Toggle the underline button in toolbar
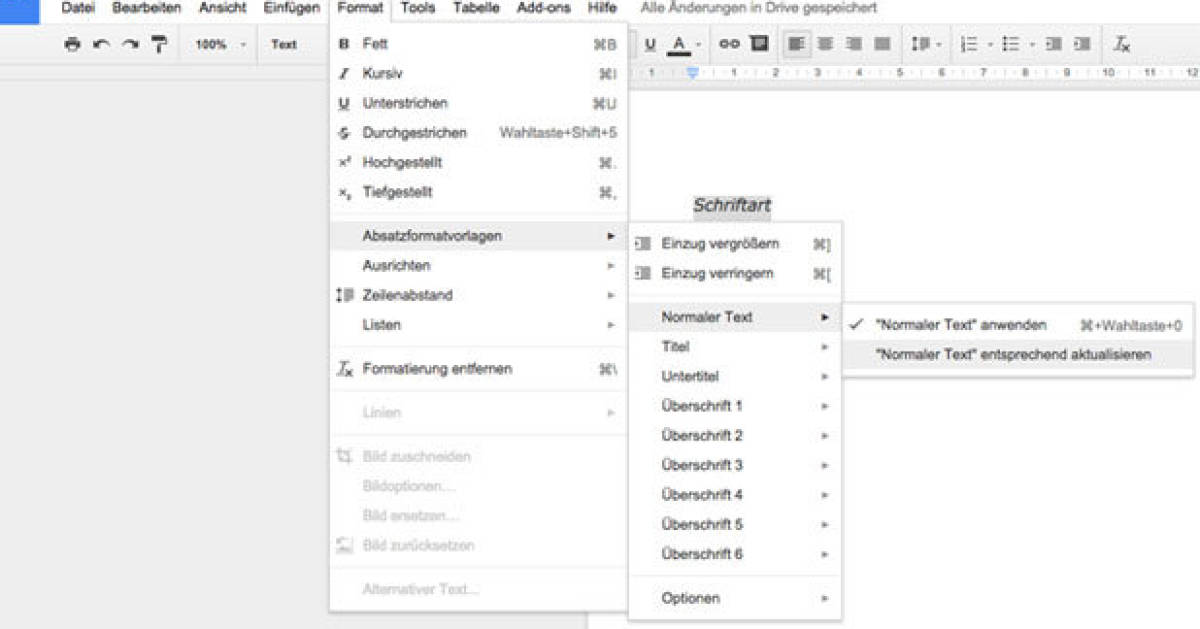1200x629 pixels. pyautogui.click(x=650, y=44)
